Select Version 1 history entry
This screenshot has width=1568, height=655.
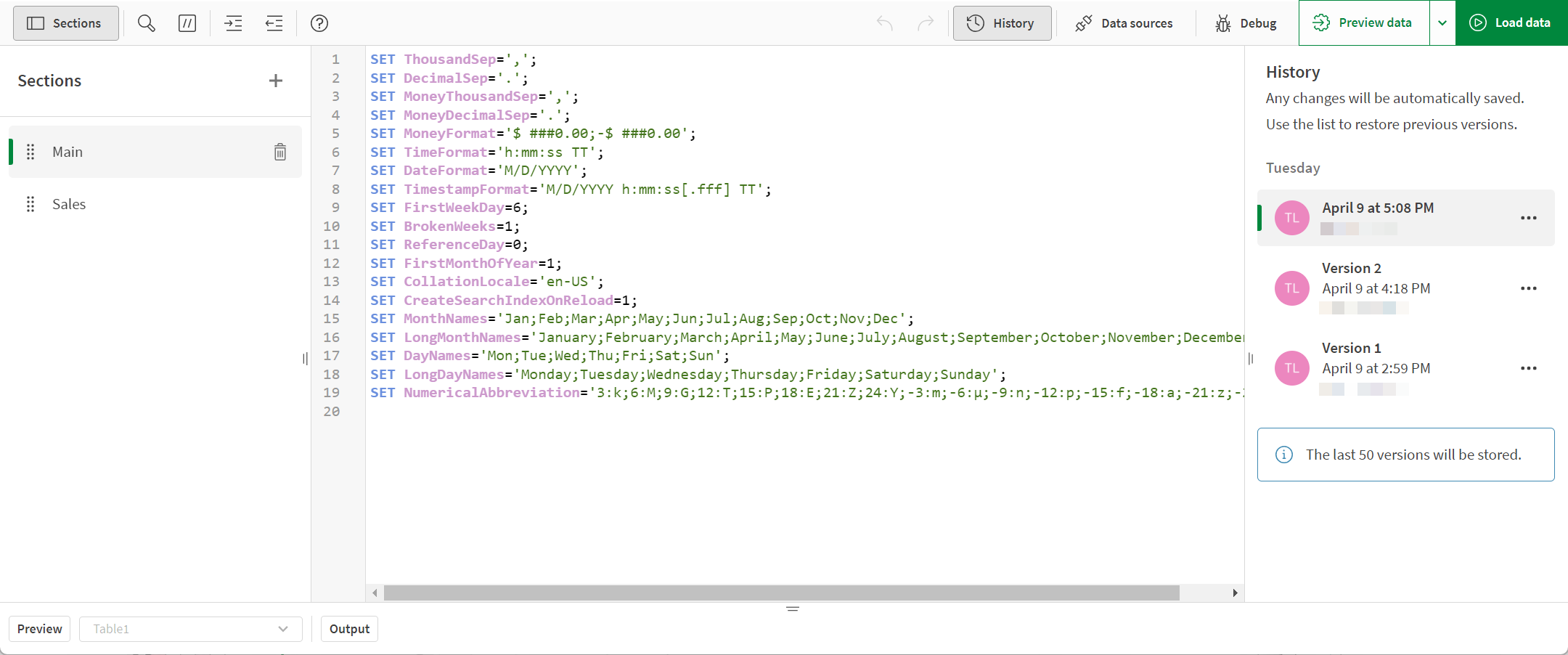(x=1406, y=367)
